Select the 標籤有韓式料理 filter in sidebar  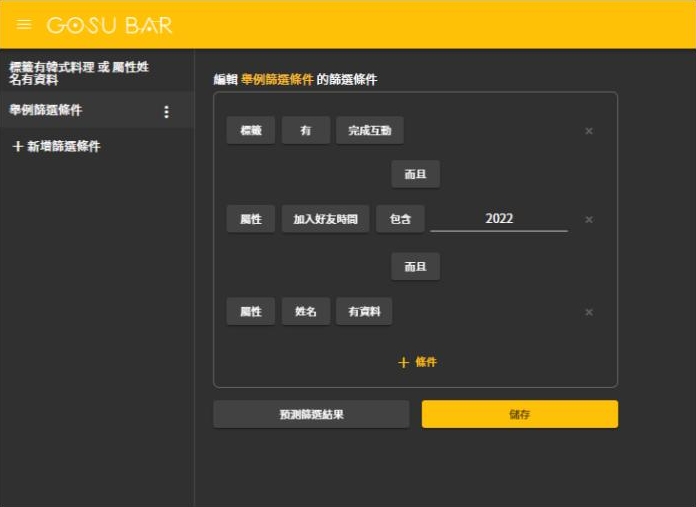[x=80, y=73]
